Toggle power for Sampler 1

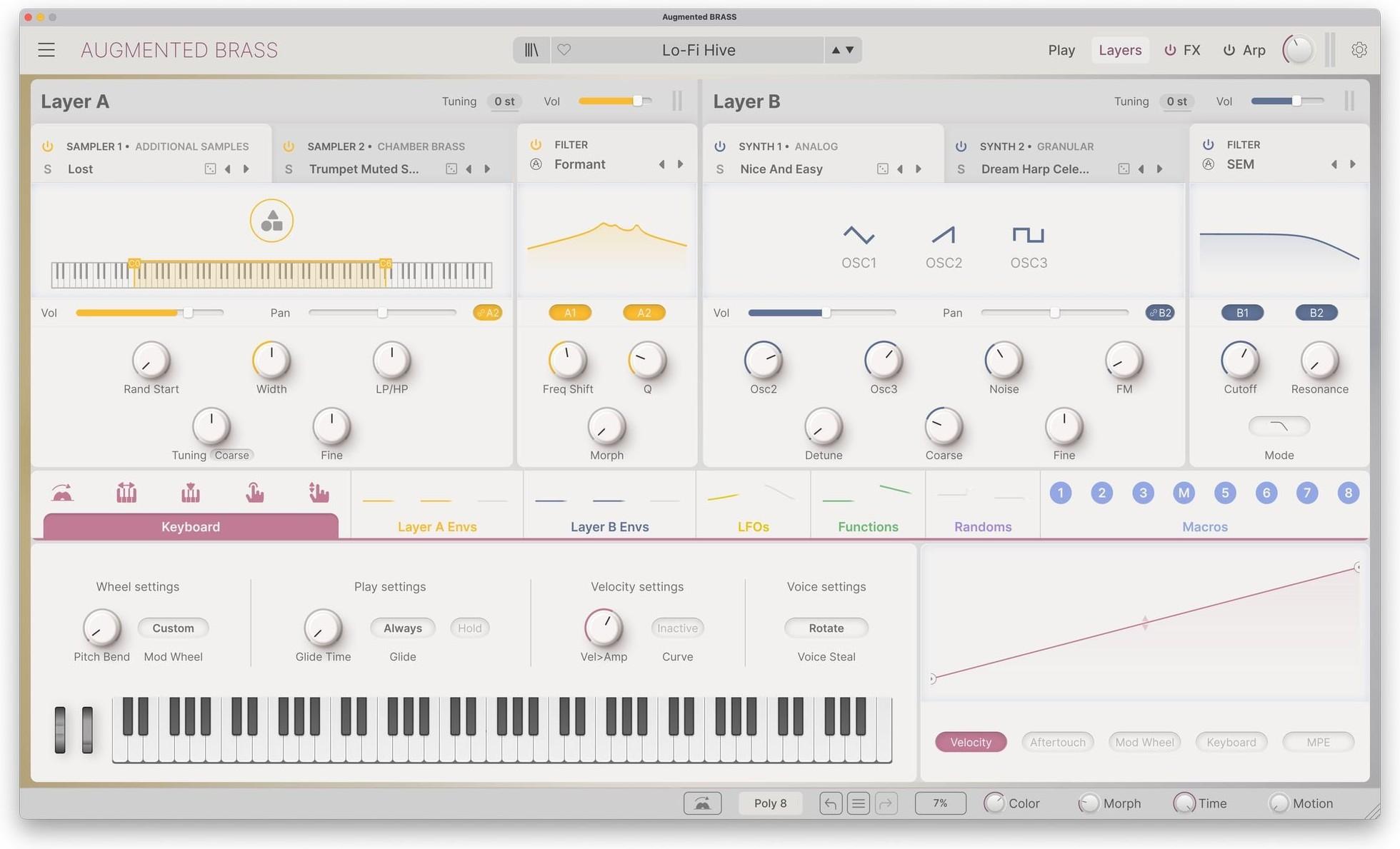48,146
